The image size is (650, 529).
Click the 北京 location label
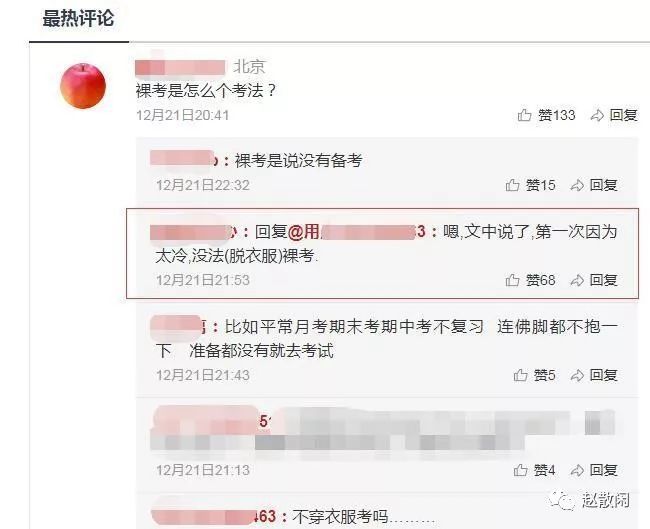pyautogui.click(x=249, y=67)
